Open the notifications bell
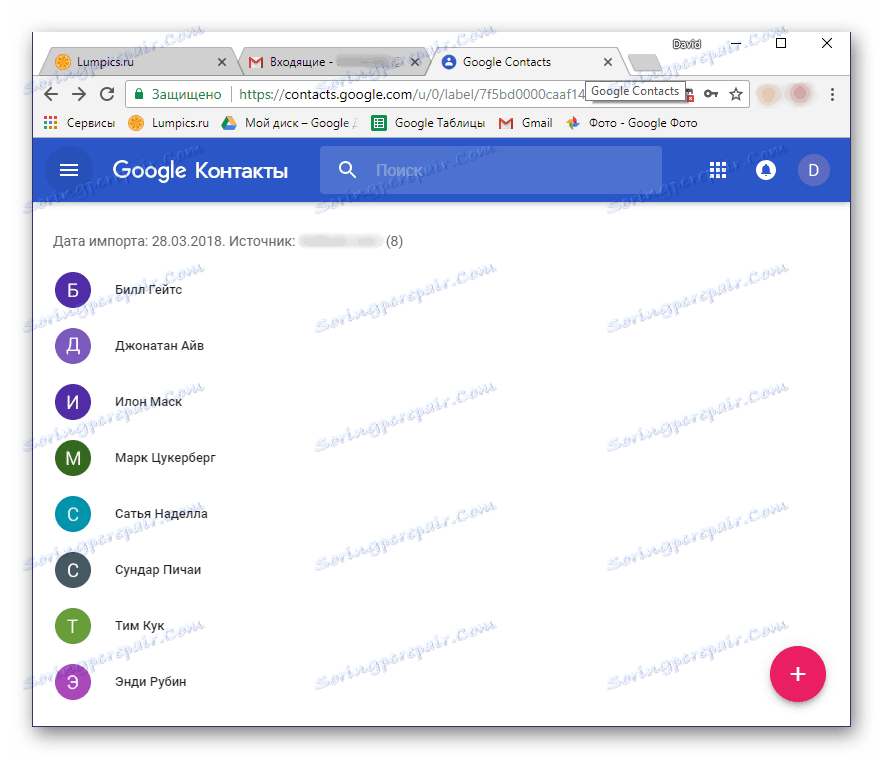This screenshot has height=759, width=883. tap(765, 170)
